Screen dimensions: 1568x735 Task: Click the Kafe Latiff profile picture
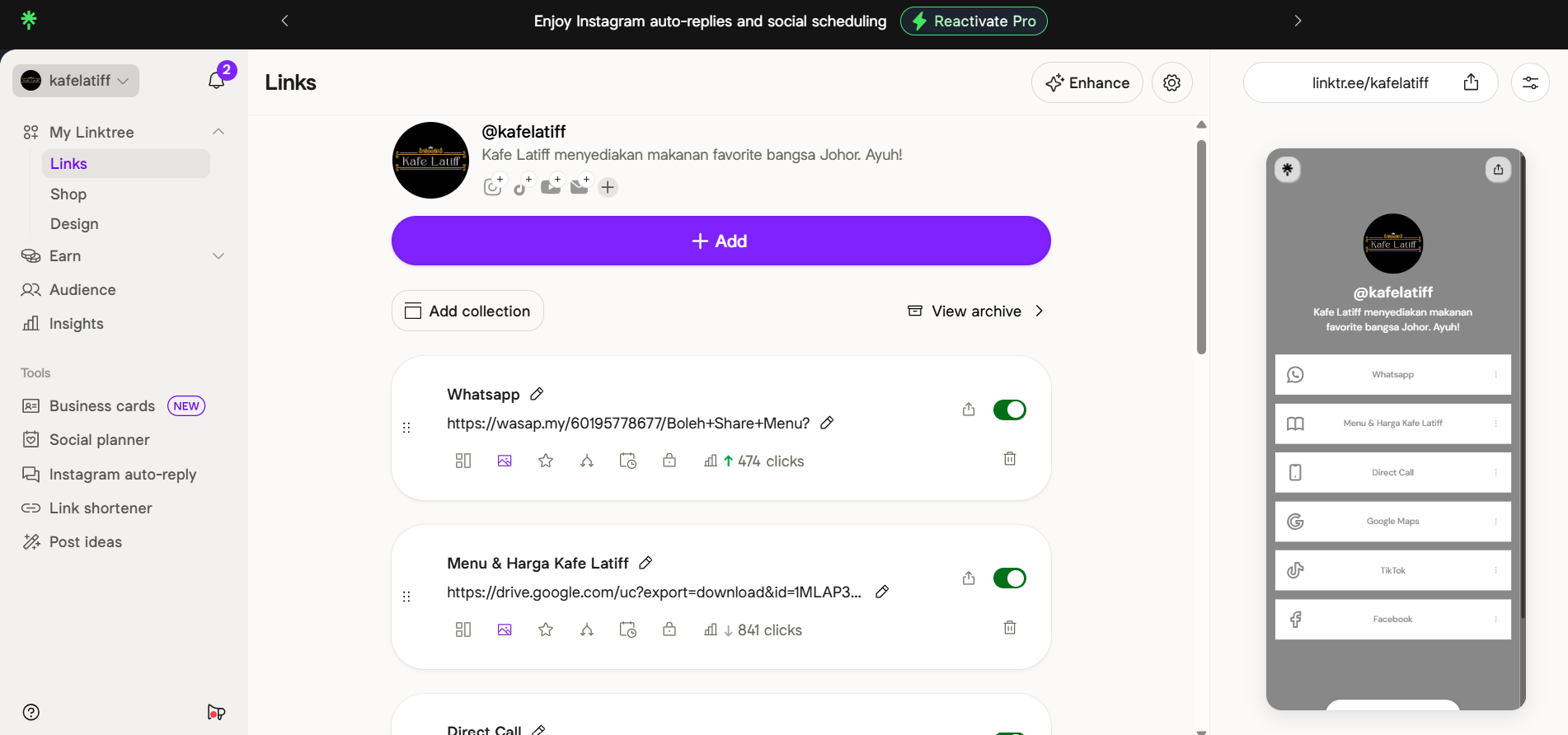[x=430, y=161]
